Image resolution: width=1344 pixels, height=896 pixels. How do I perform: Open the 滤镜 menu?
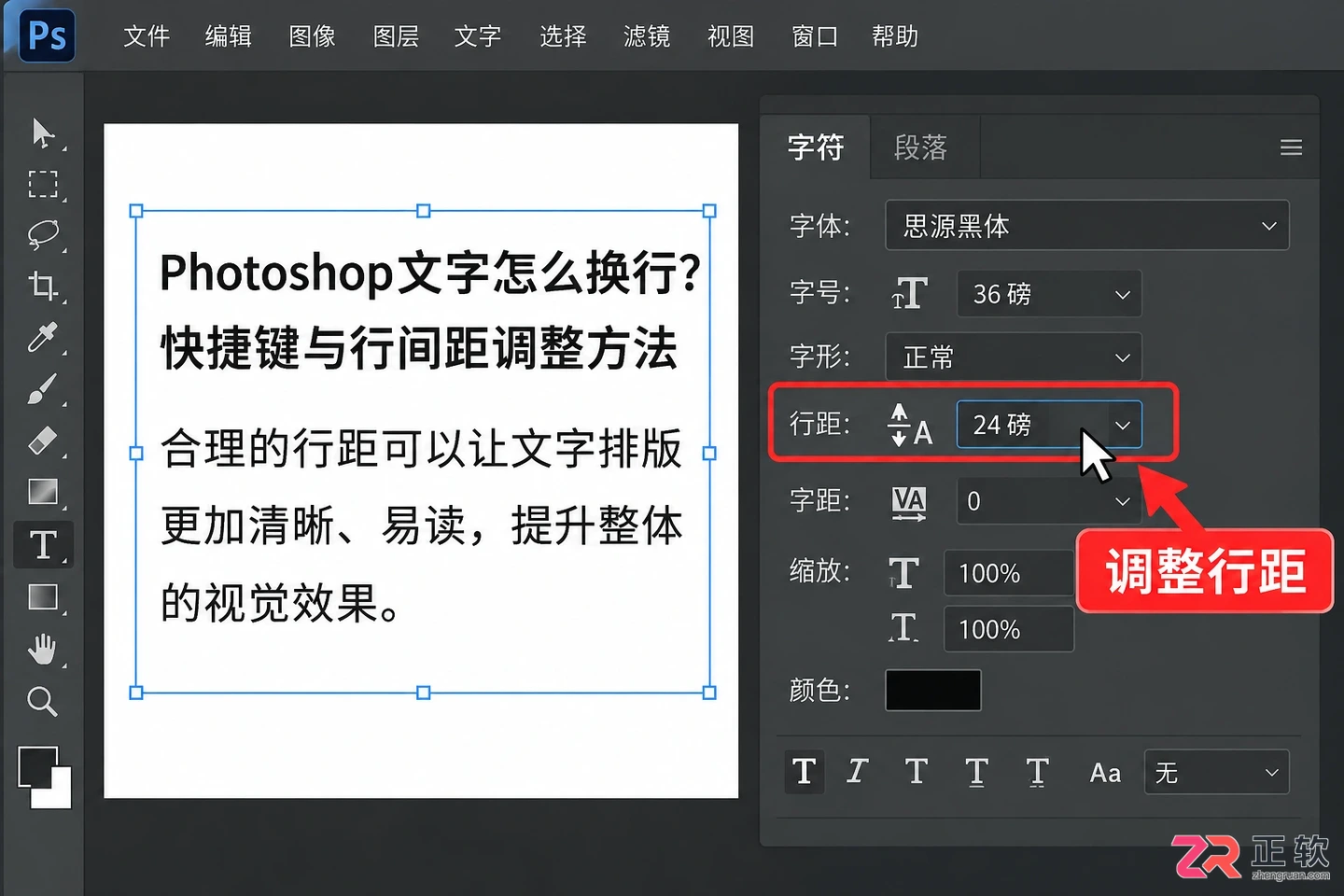point(647,36)
